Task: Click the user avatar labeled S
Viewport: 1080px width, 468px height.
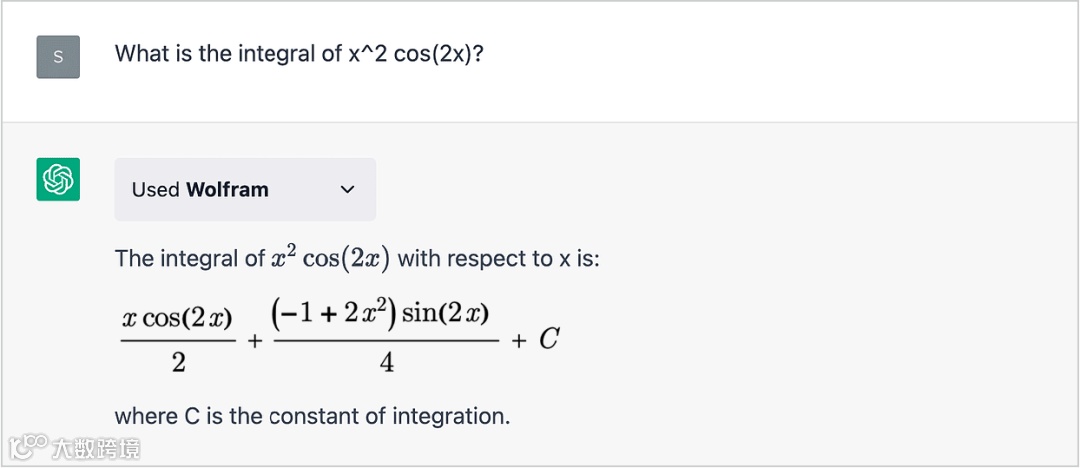Action: [x=58, y=57]
